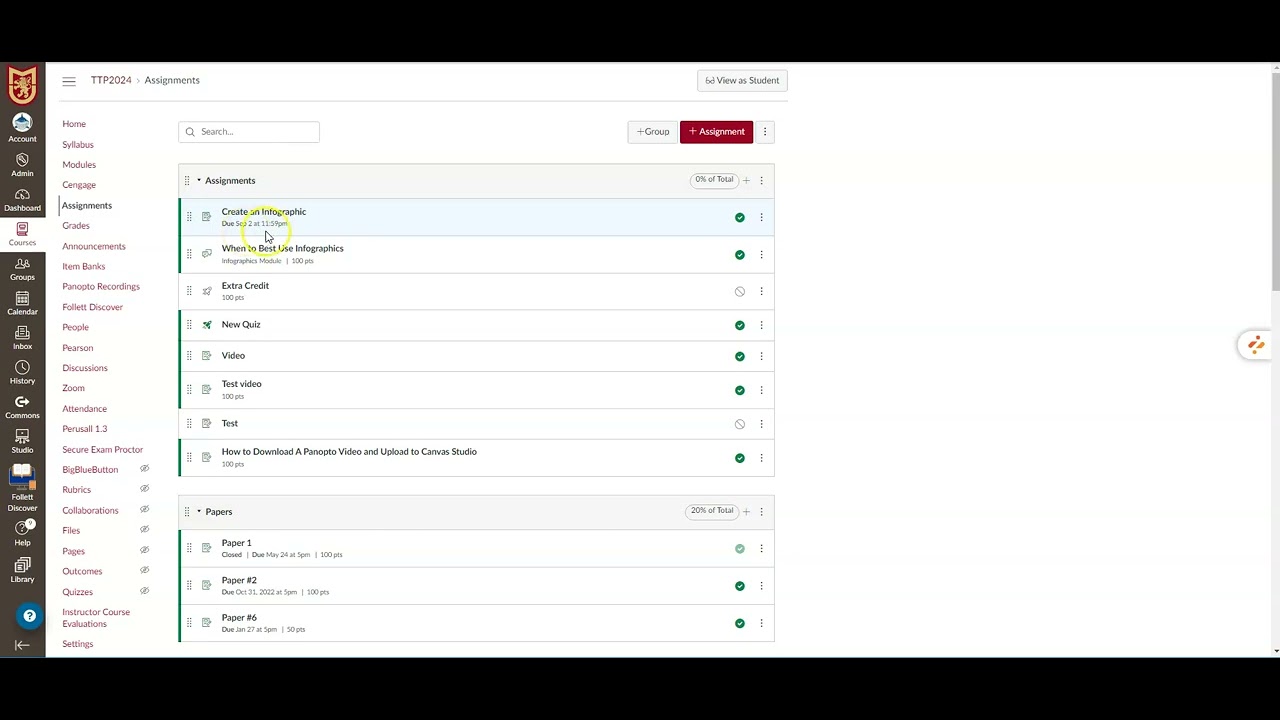Click the blue floating help bubble
This screenshot has height=720, width=1280.
(30, 616)
